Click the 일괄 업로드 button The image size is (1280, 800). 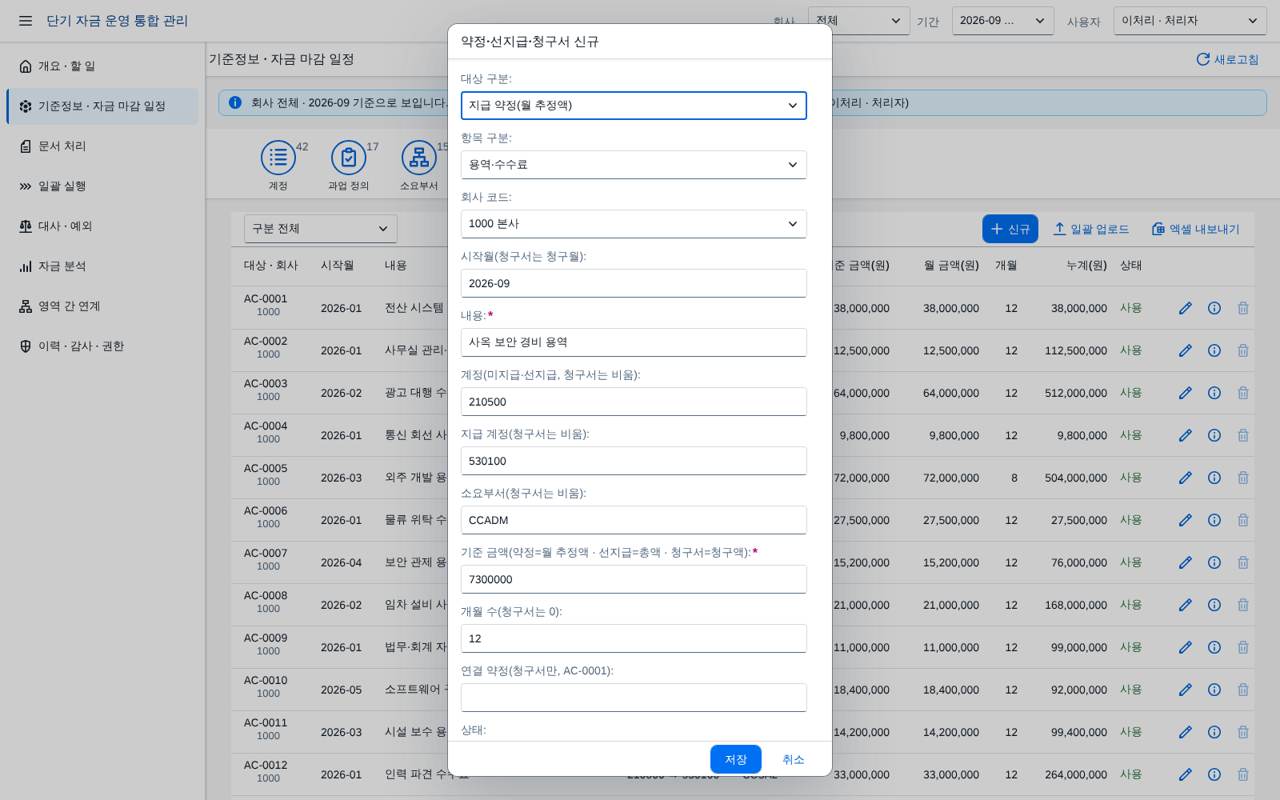click(x=1091, y=229)
